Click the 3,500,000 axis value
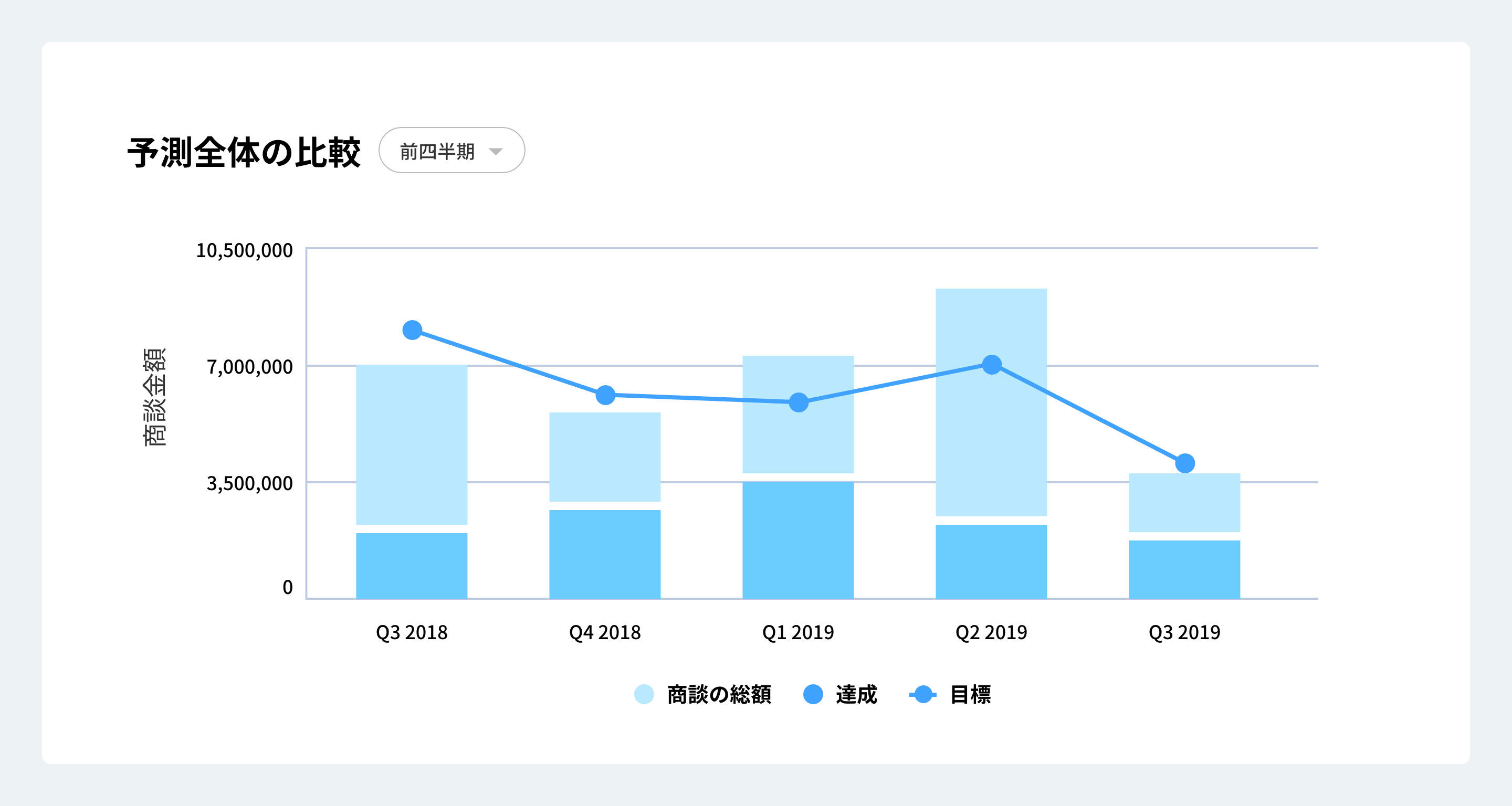The width and height of the screenshot is (1512, 806). pos(249,483)
